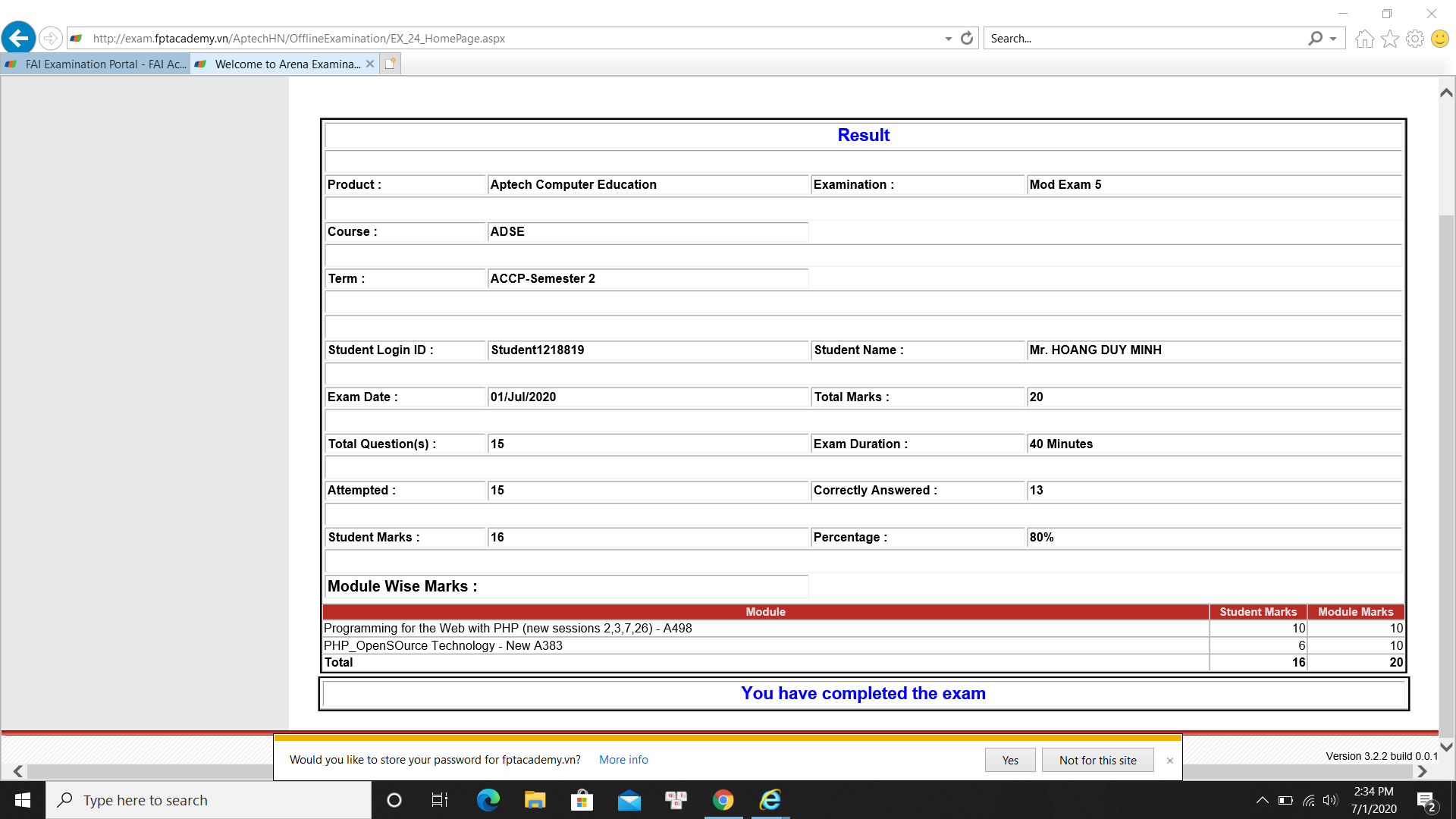Open the clock and date

point(1373,800)
